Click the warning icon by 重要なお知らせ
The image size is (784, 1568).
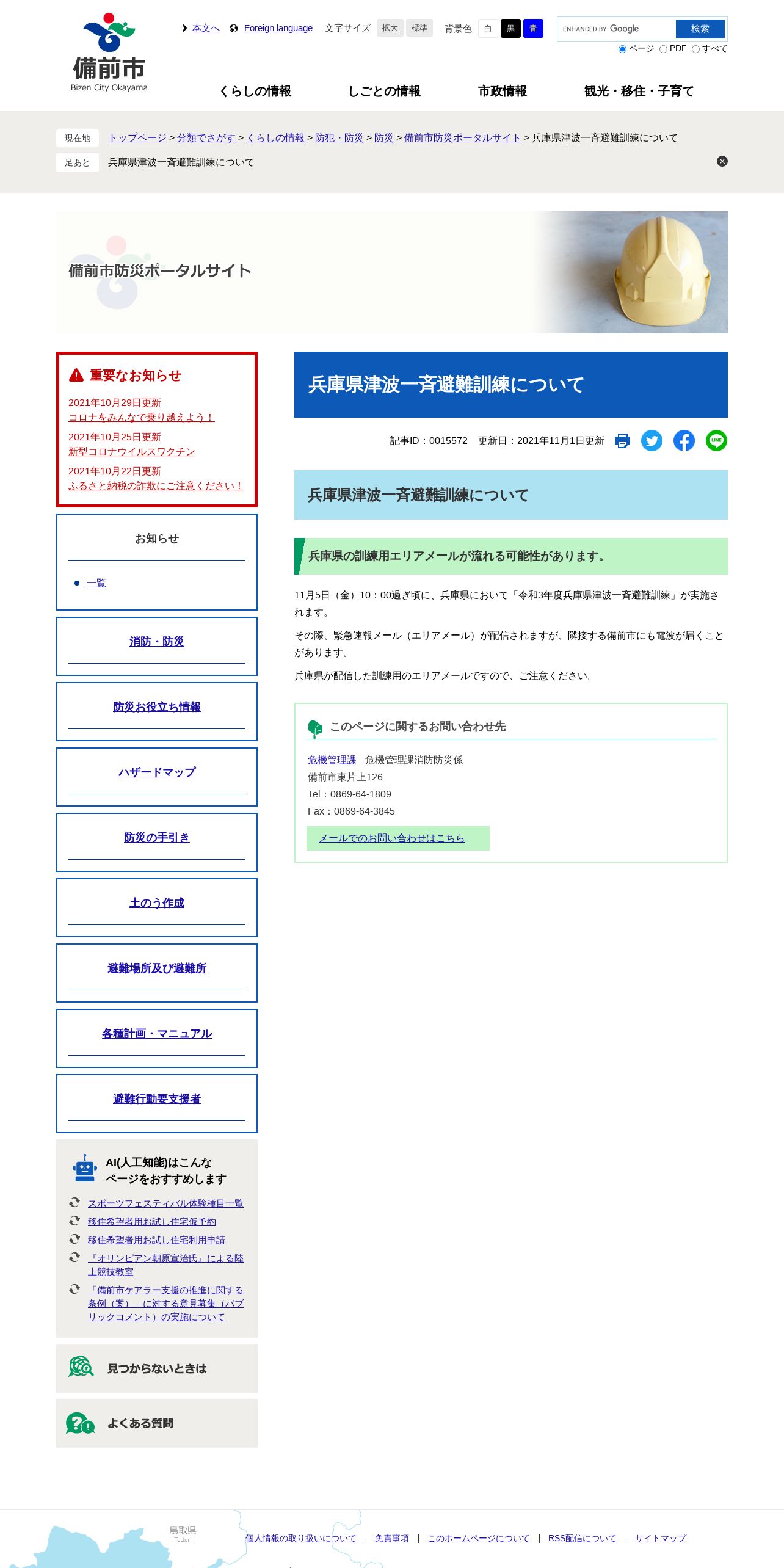click(x=76, y=375)
